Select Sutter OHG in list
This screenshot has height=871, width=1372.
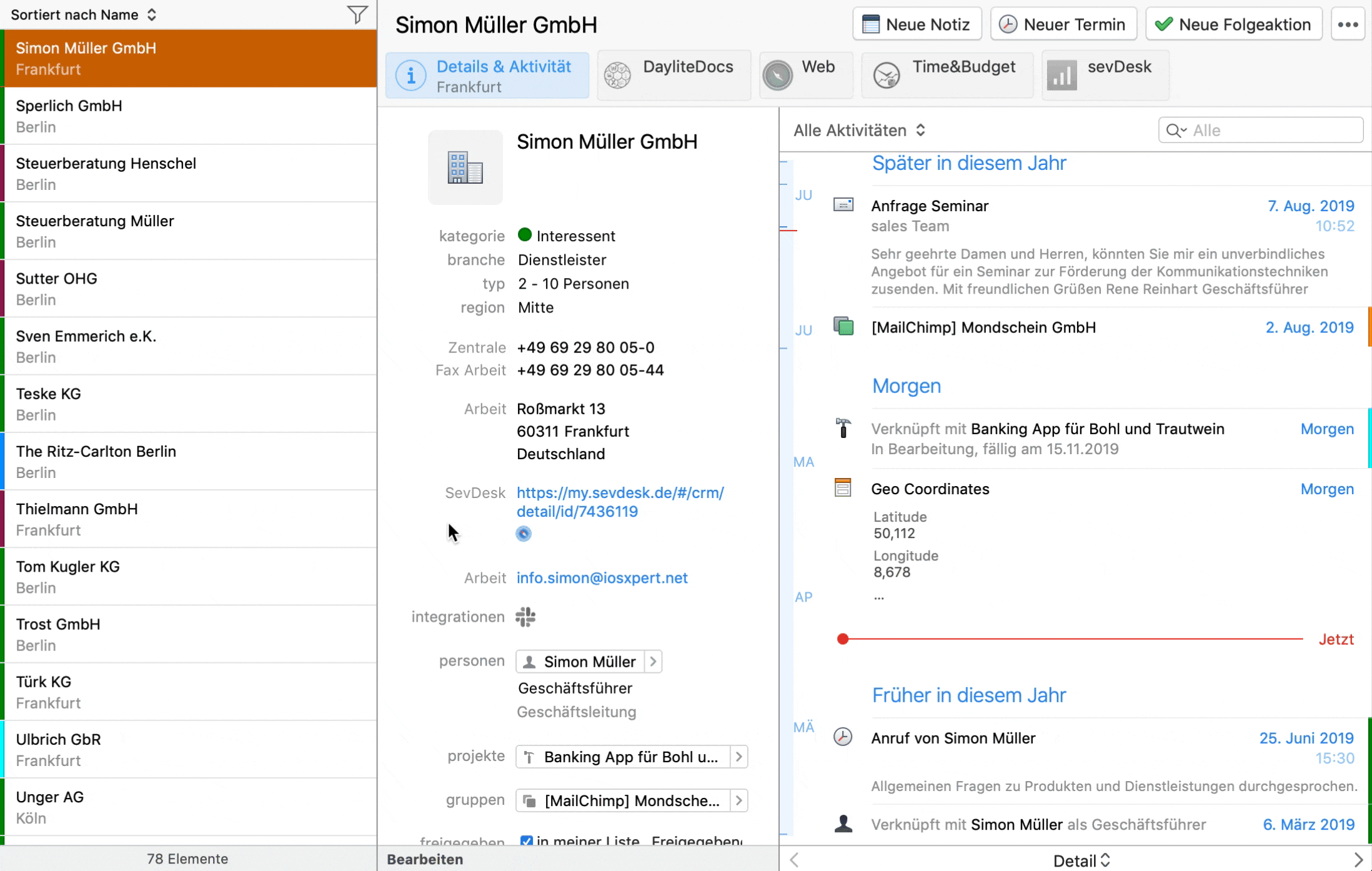pos(189,288)
